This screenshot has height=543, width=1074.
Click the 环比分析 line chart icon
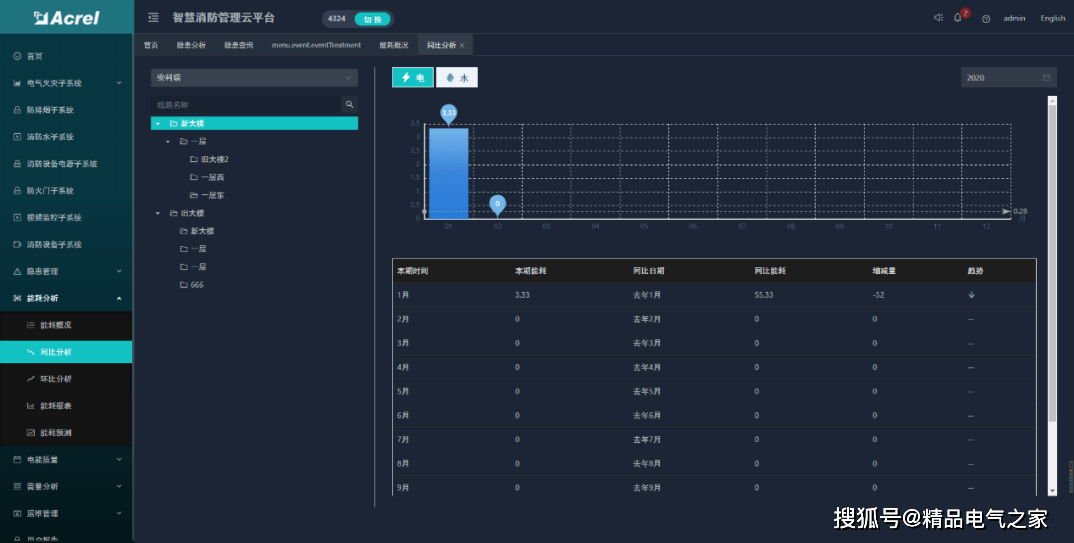tap(30, 379)
